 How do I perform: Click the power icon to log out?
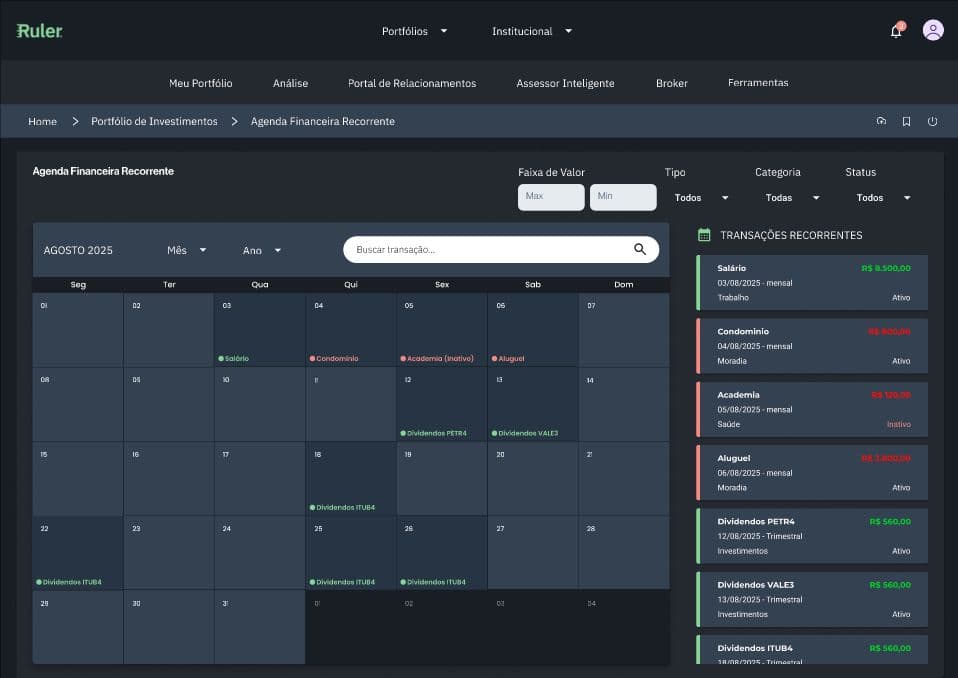pyautogui.click(x=932, y=122)
